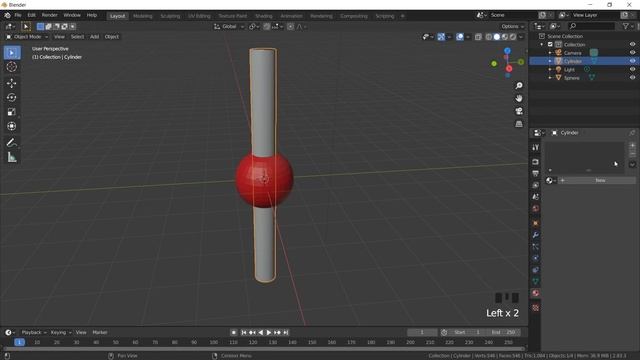Open the View Layer properties tab
Viewport: 640px width, 360px height.
(x=536, y=185)
